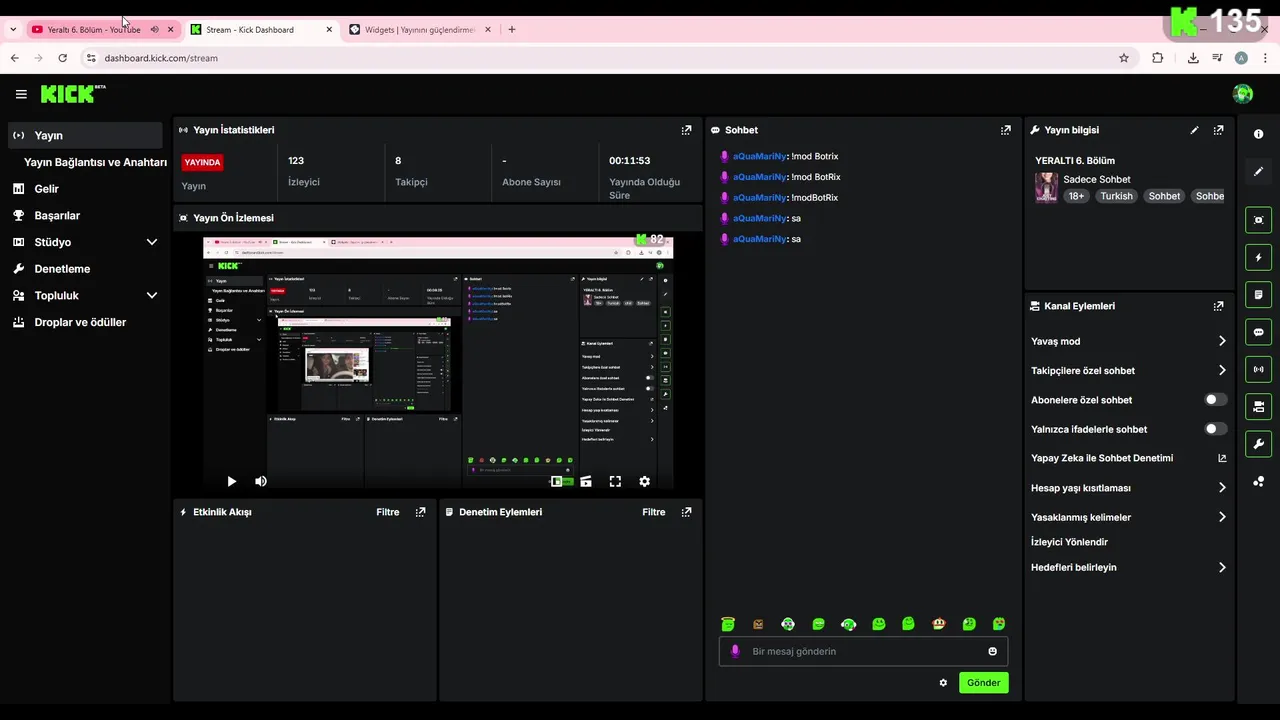The width and height of the screenshot is (1280, 720).
Task: Click the pencil icon in the right sidebar
Action: [1258, 171]
